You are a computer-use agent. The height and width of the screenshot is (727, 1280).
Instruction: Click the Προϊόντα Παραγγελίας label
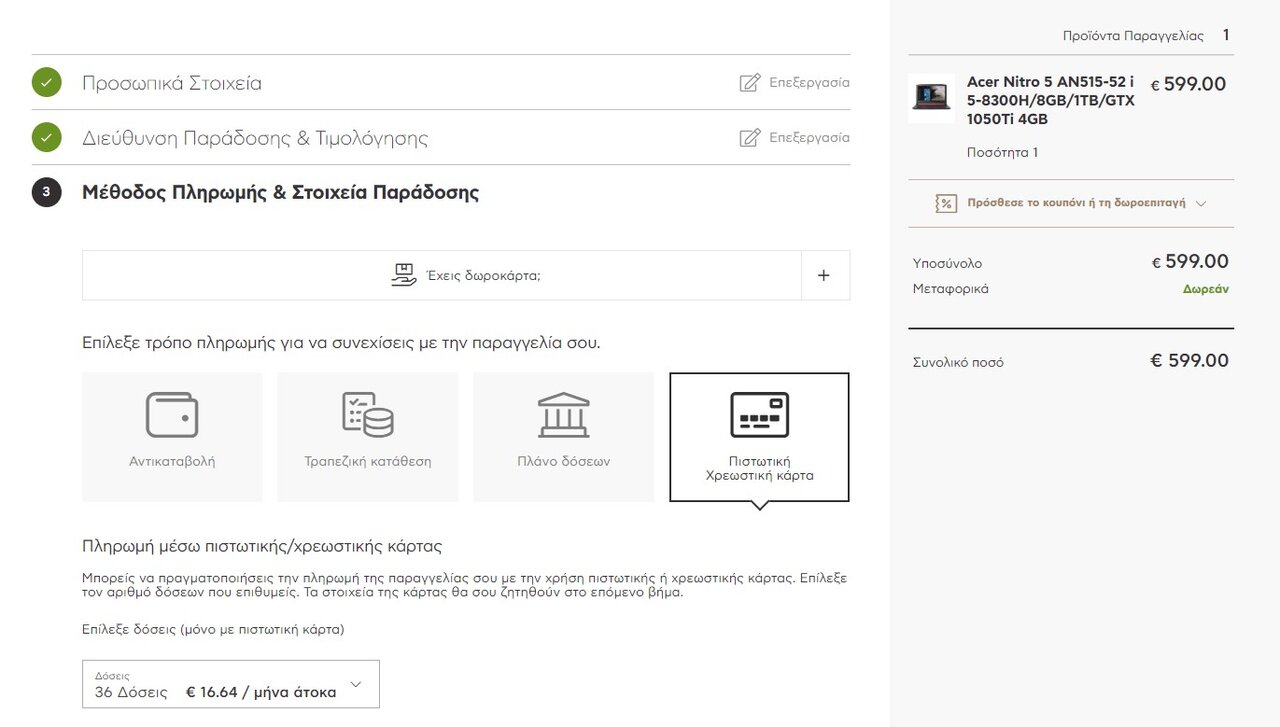1133,36
